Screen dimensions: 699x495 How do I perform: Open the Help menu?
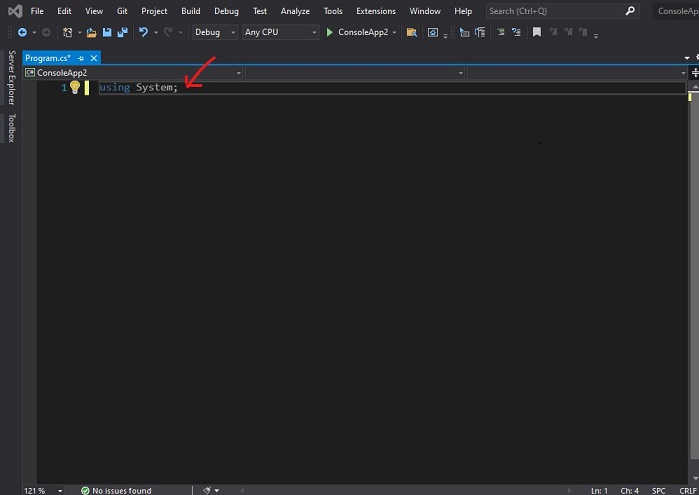[463, 11]
